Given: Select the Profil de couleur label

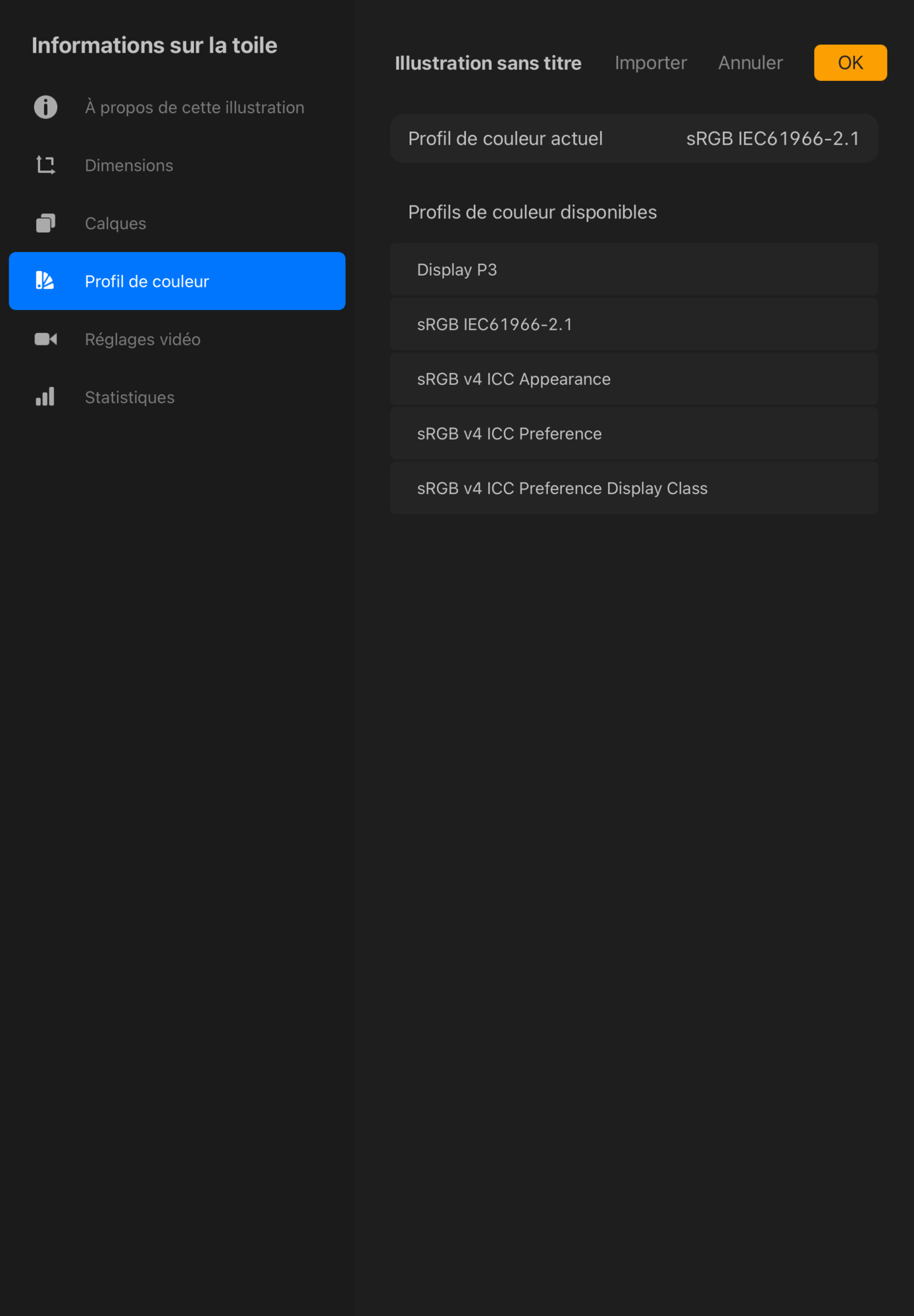Looking at the screenshot, I should pyautogui.click(x=147, y=281).
